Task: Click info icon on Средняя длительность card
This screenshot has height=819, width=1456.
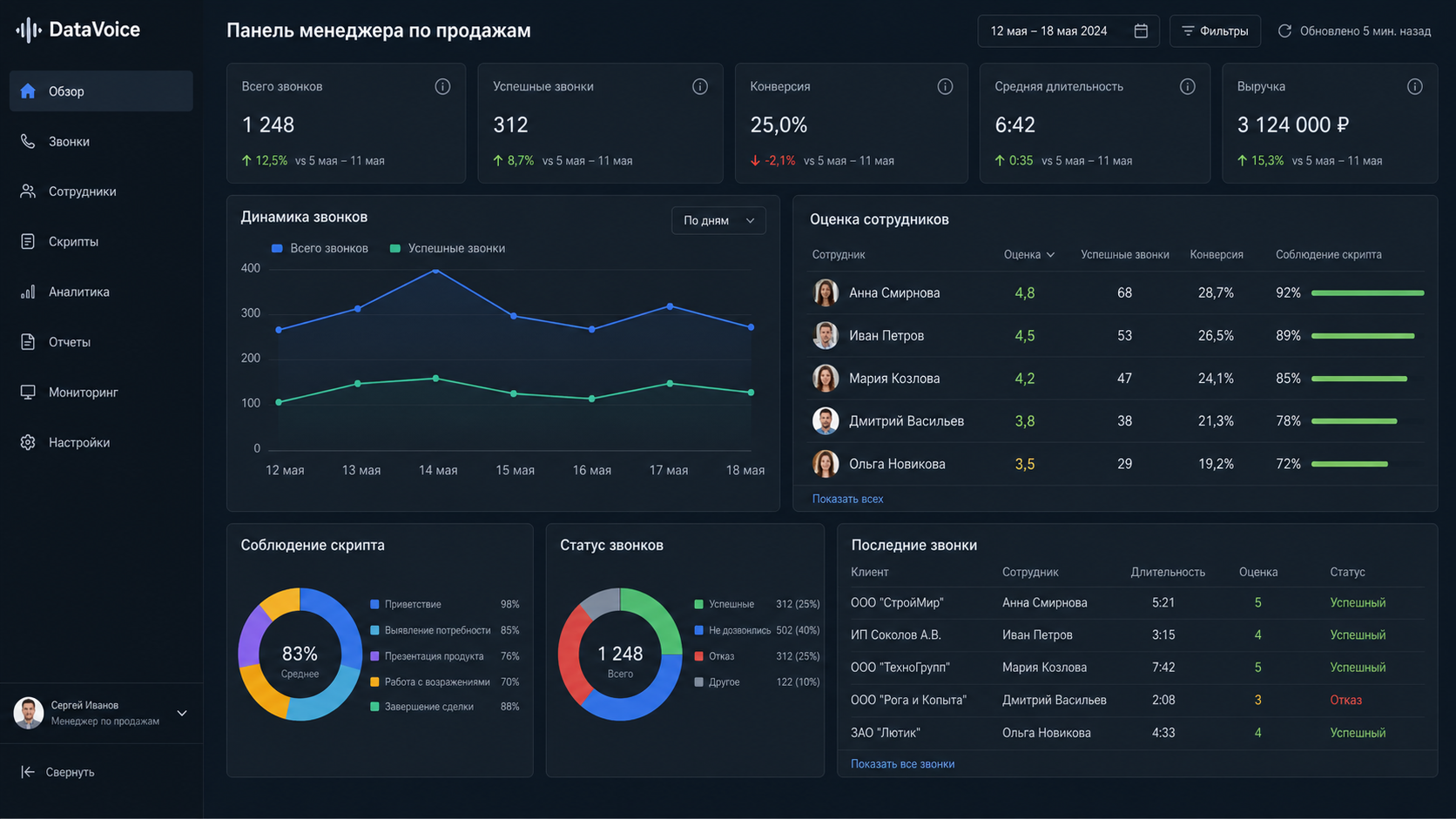Action: pos(1188,86)
